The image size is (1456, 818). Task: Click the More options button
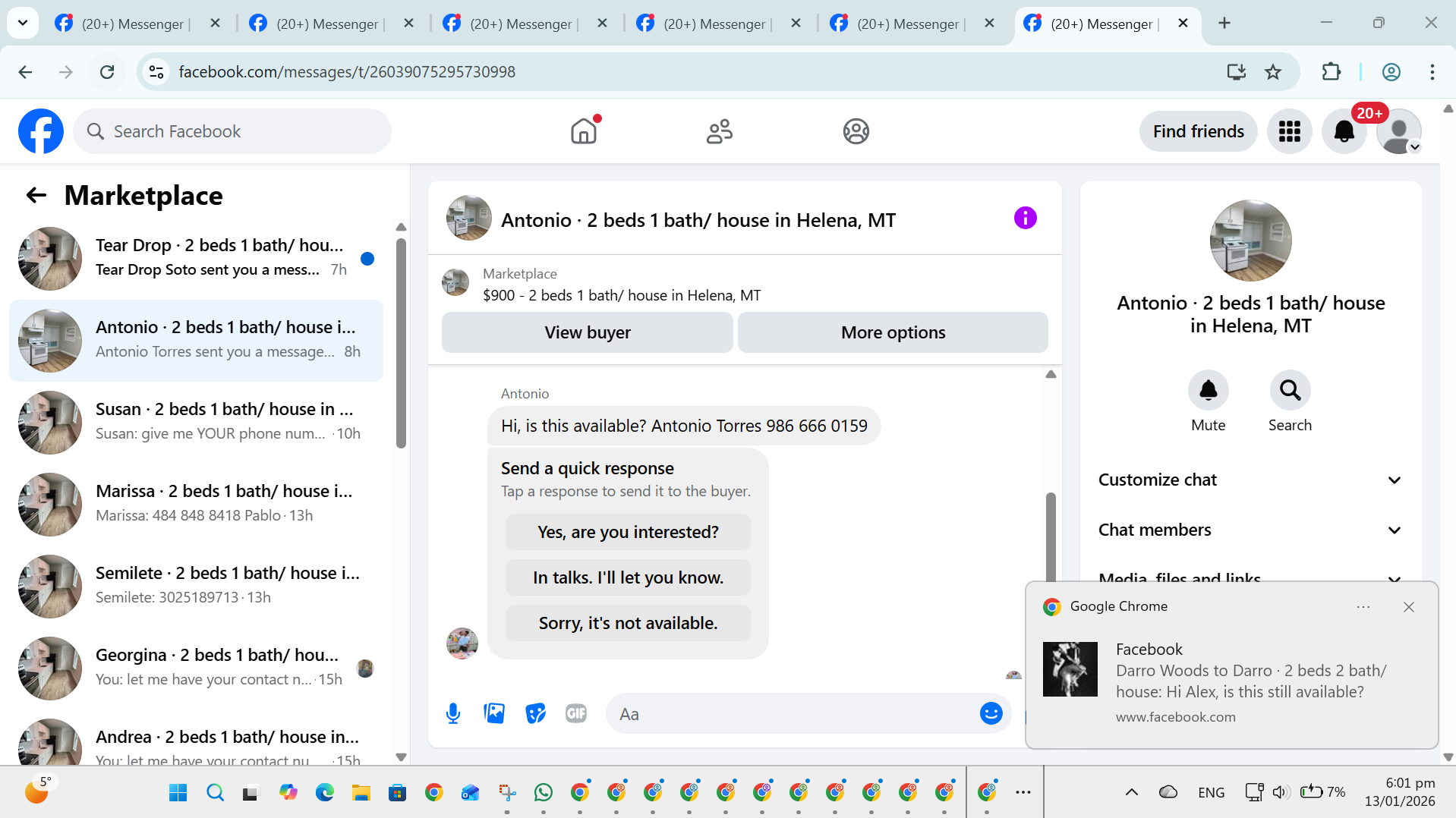[x=893, y=332]
